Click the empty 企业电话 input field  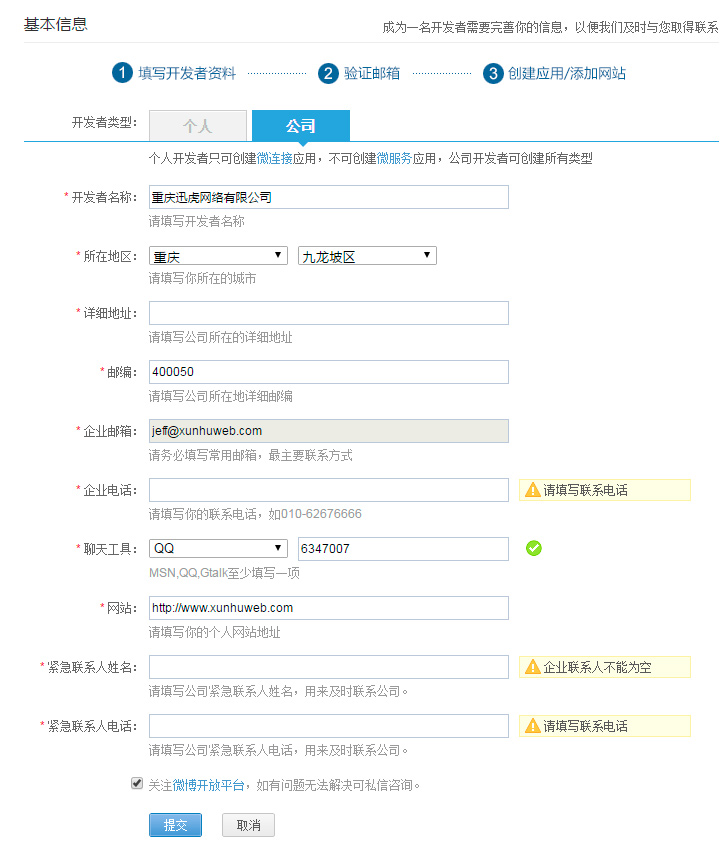(329, 490)
